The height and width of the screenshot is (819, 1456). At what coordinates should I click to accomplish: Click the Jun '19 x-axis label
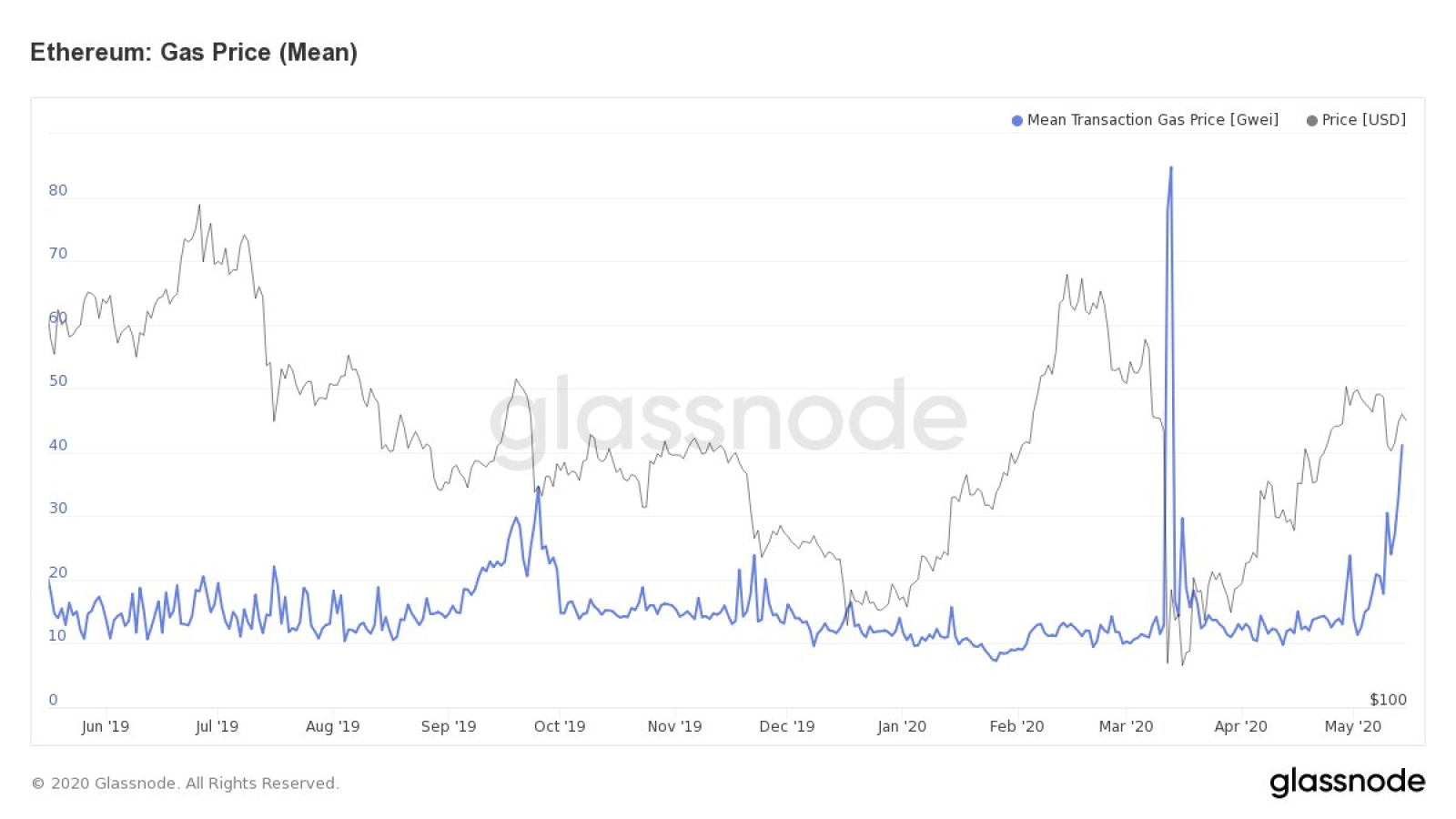[106, 726]
